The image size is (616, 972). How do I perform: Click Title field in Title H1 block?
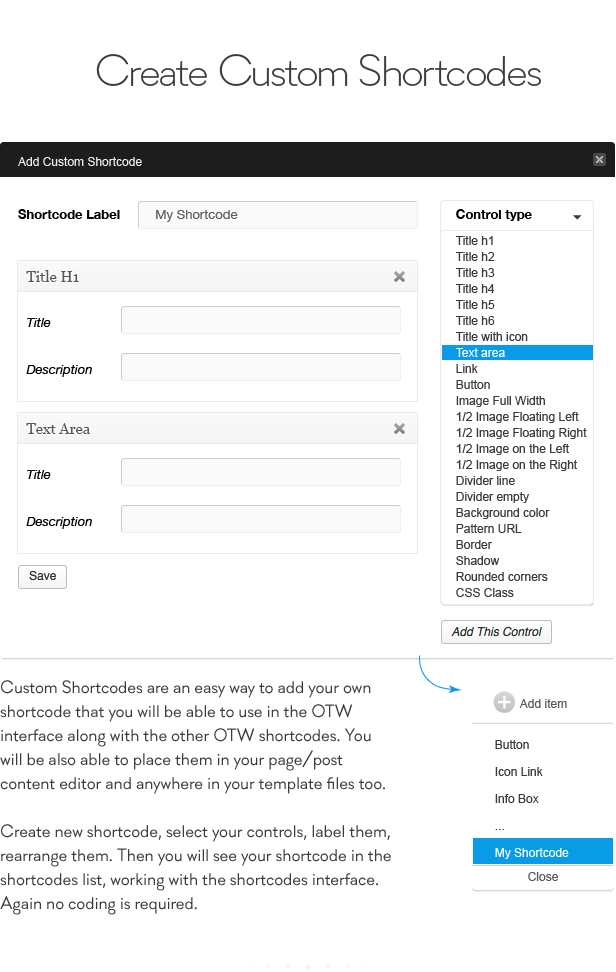click(261, 320)
